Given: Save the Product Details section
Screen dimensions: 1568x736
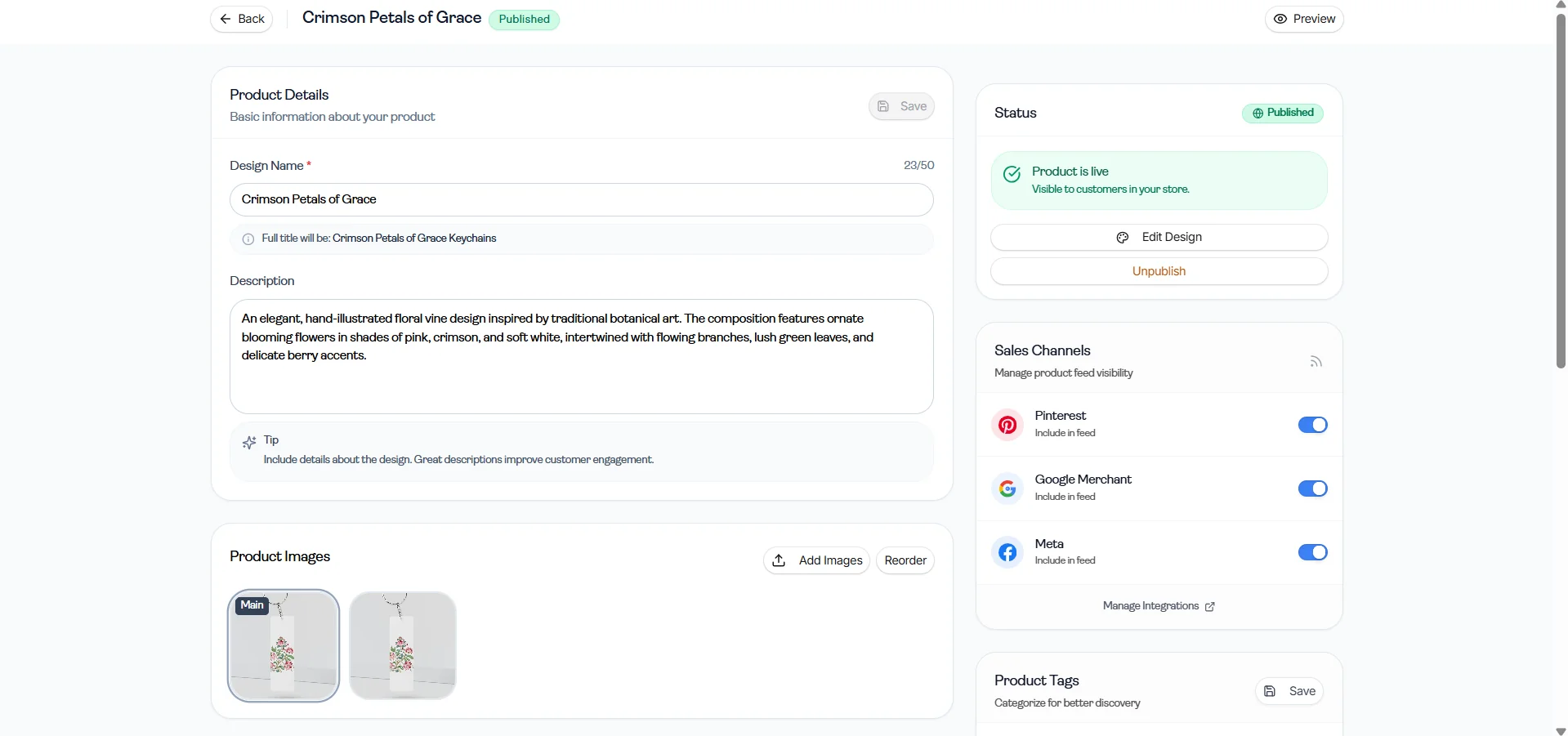Looking at the screenshot, I should (901, 106).
